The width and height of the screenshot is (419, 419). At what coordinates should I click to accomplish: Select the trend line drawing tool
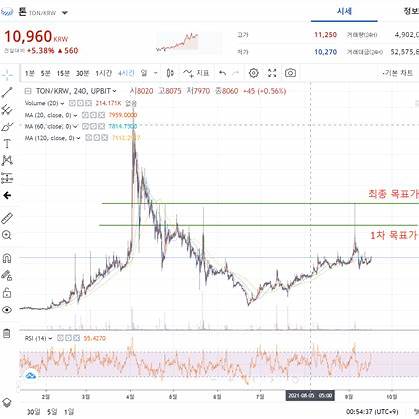7,92
